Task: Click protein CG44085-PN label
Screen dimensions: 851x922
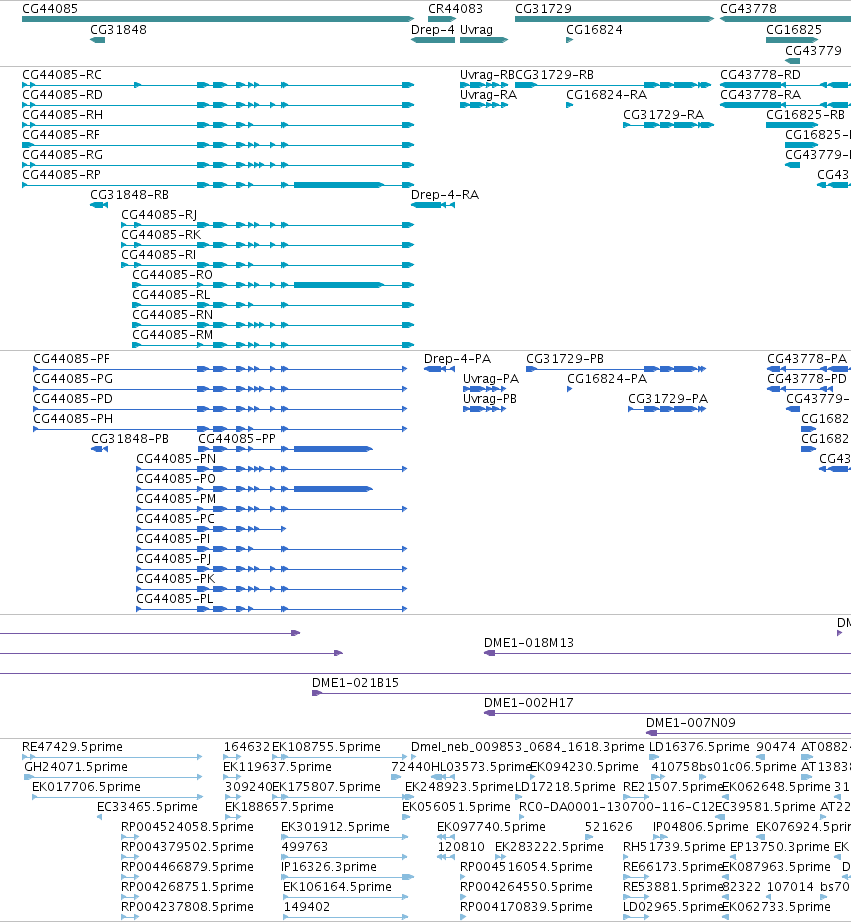Action: (176, 459)
